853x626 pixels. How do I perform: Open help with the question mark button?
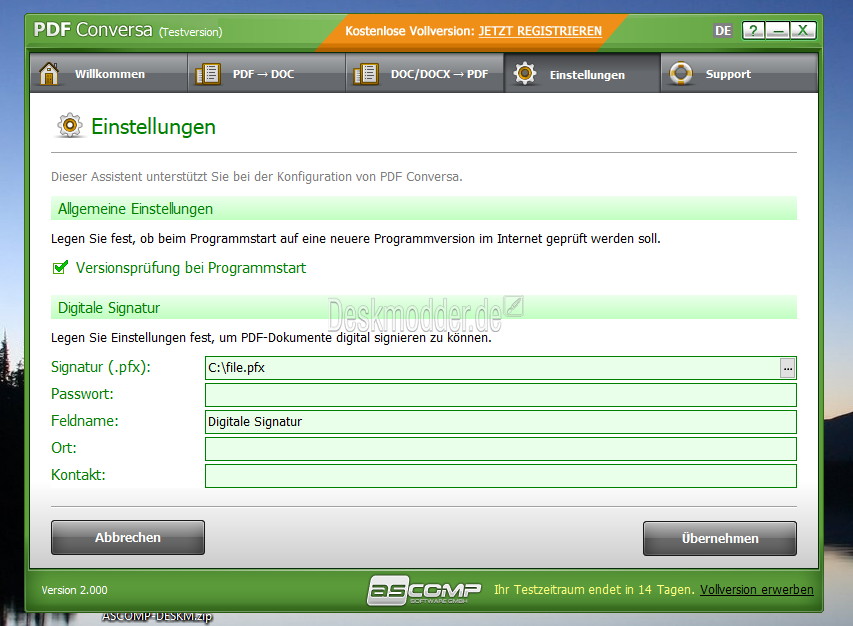[753, 30]
